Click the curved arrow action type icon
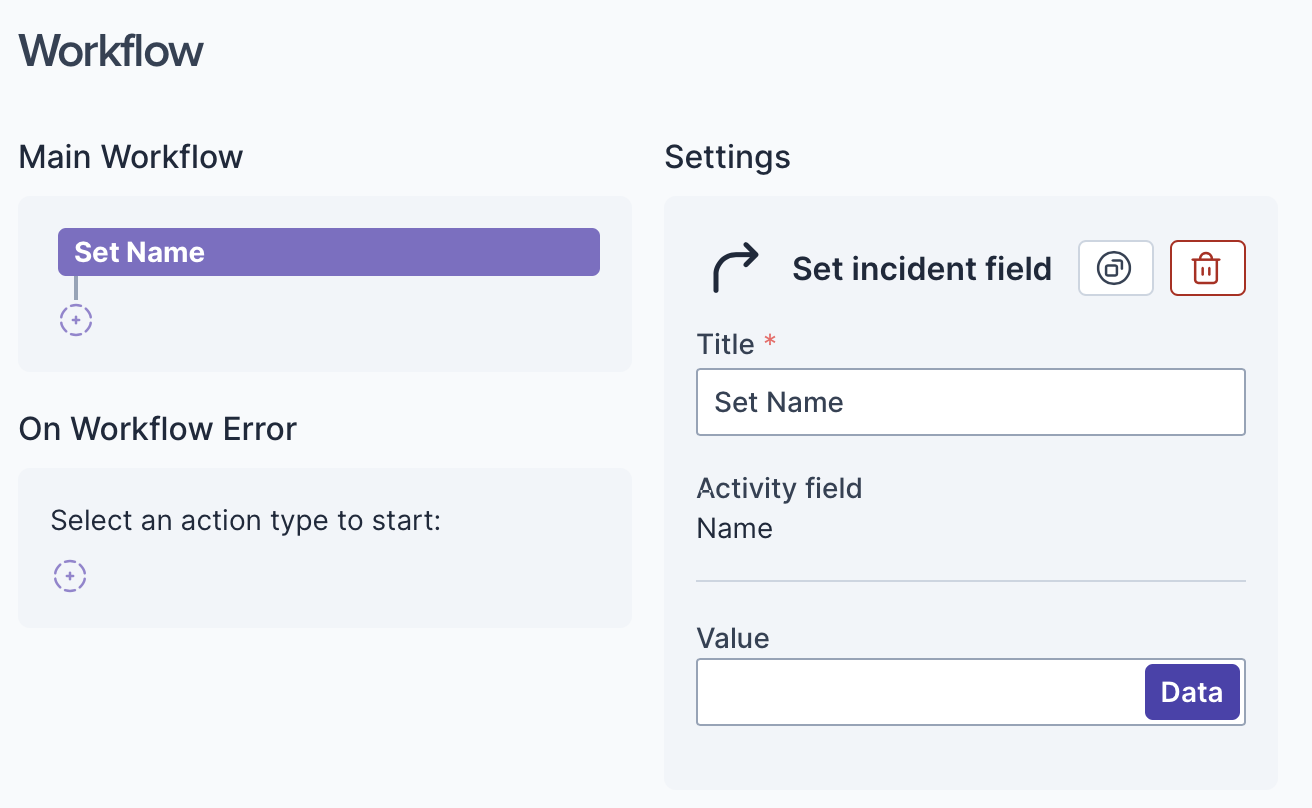1312x808 pixels. [735, 268]
